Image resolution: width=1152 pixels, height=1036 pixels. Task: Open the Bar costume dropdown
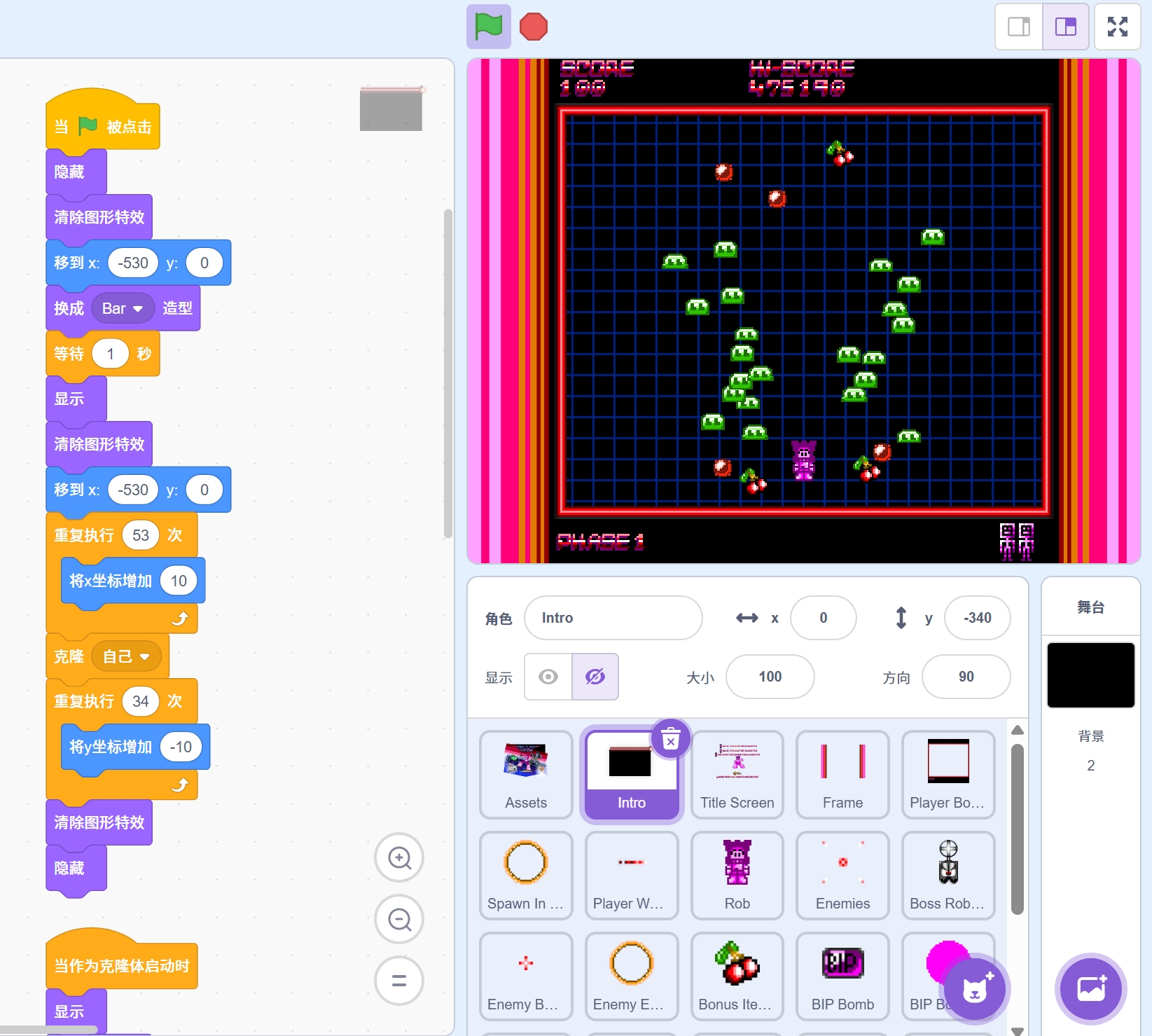(x=123, y=308)
